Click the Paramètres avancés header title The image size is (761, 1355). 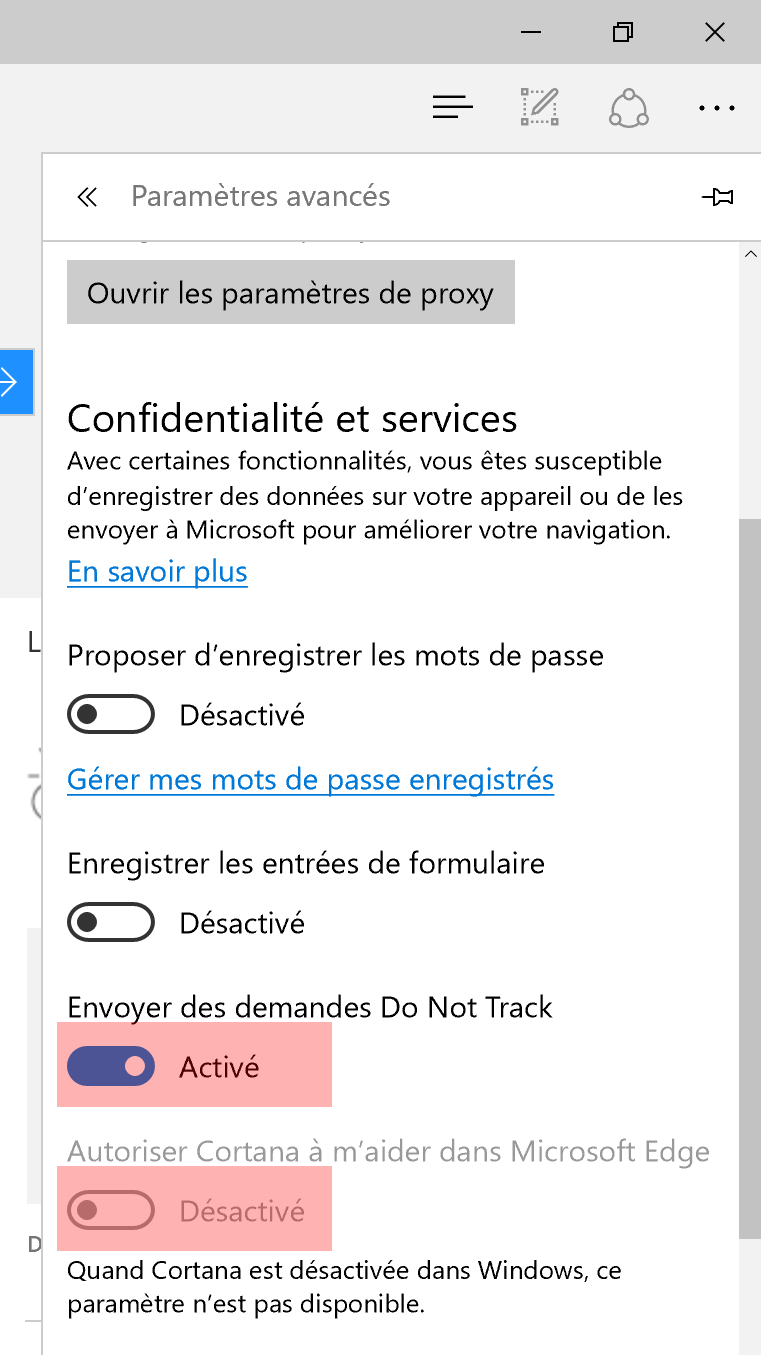[x=261, y=196]
